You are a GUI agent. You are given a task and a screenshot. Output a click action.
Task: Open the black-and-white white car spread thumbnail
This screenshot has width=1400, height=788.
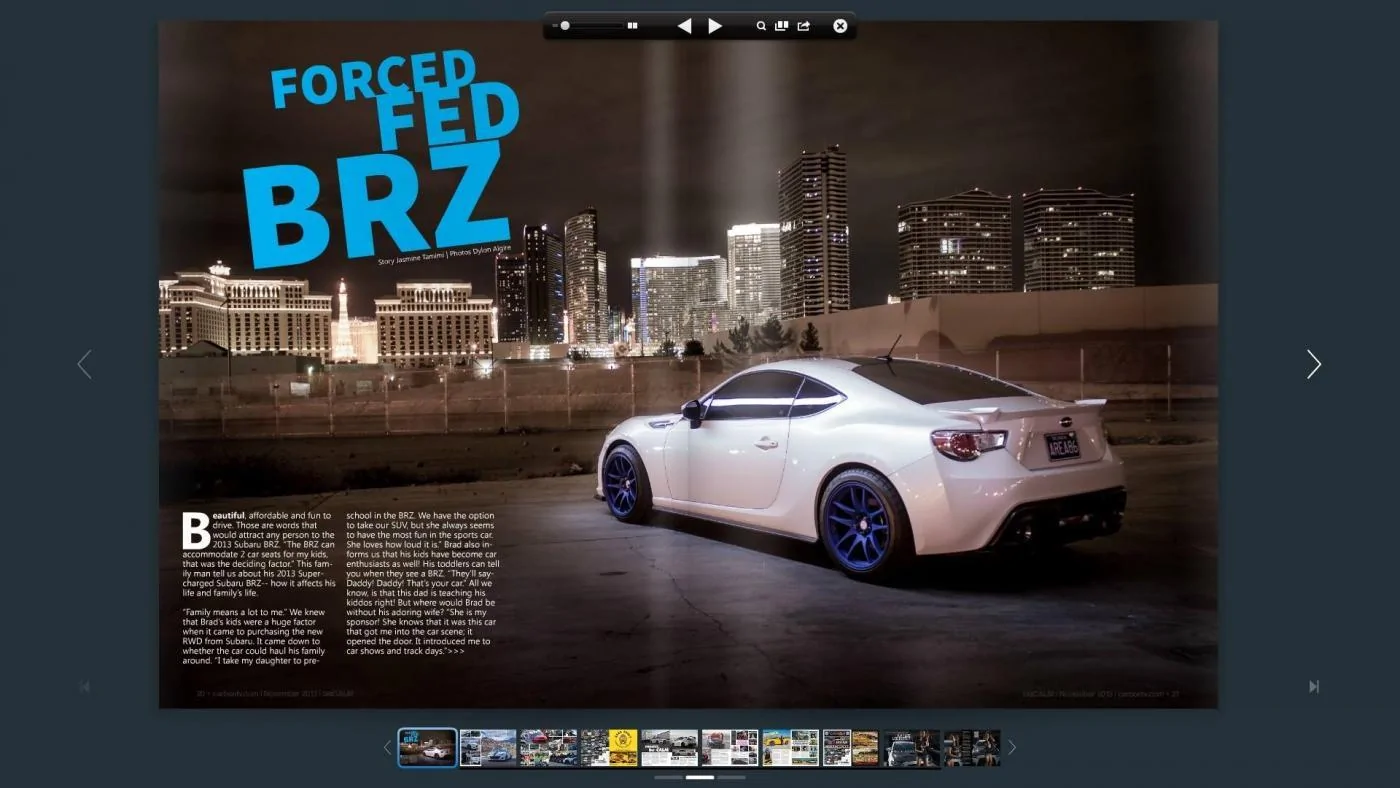[669, 747]
